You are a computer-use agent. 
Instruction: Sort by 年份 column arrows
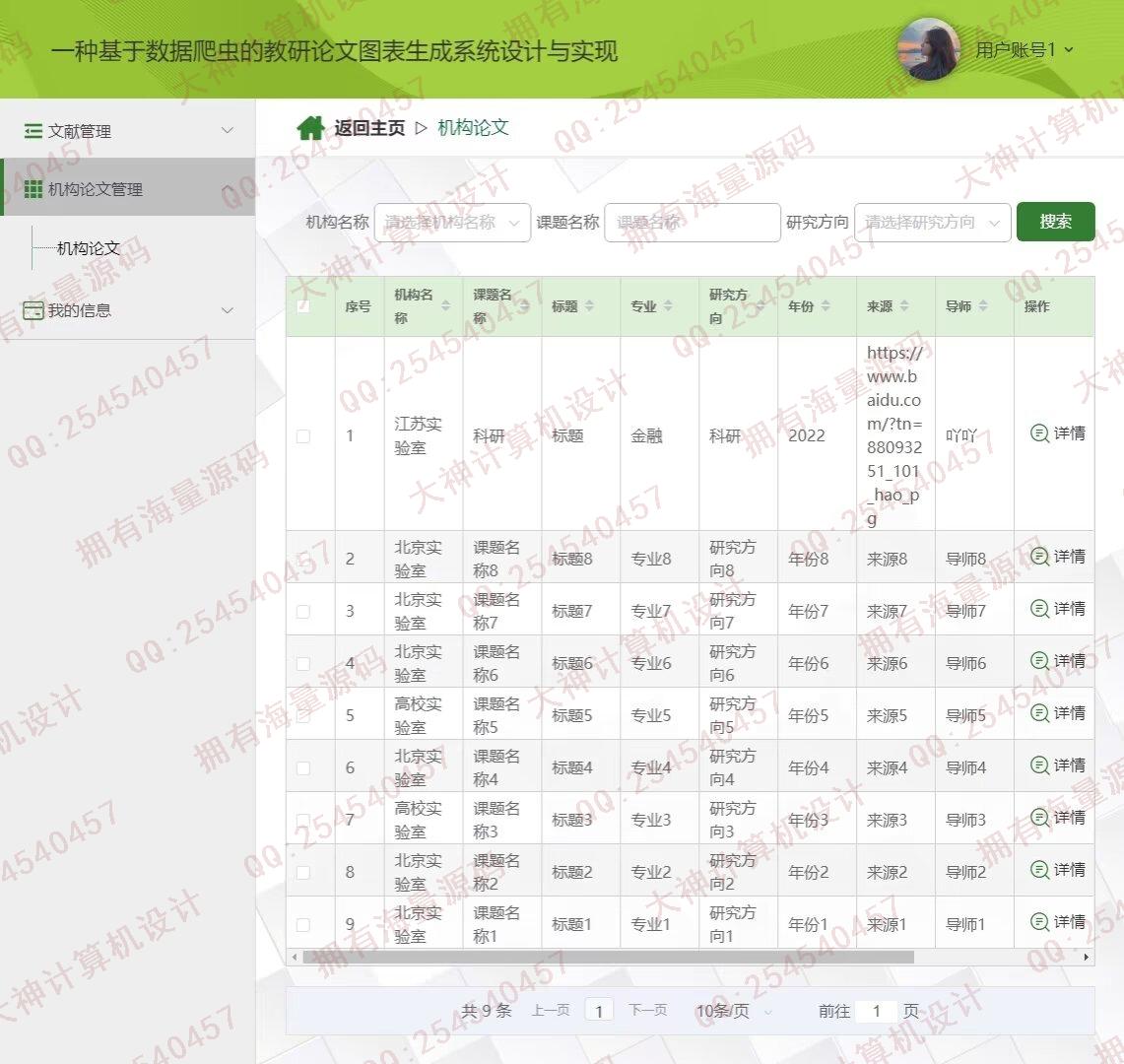(x=826, y=305)
